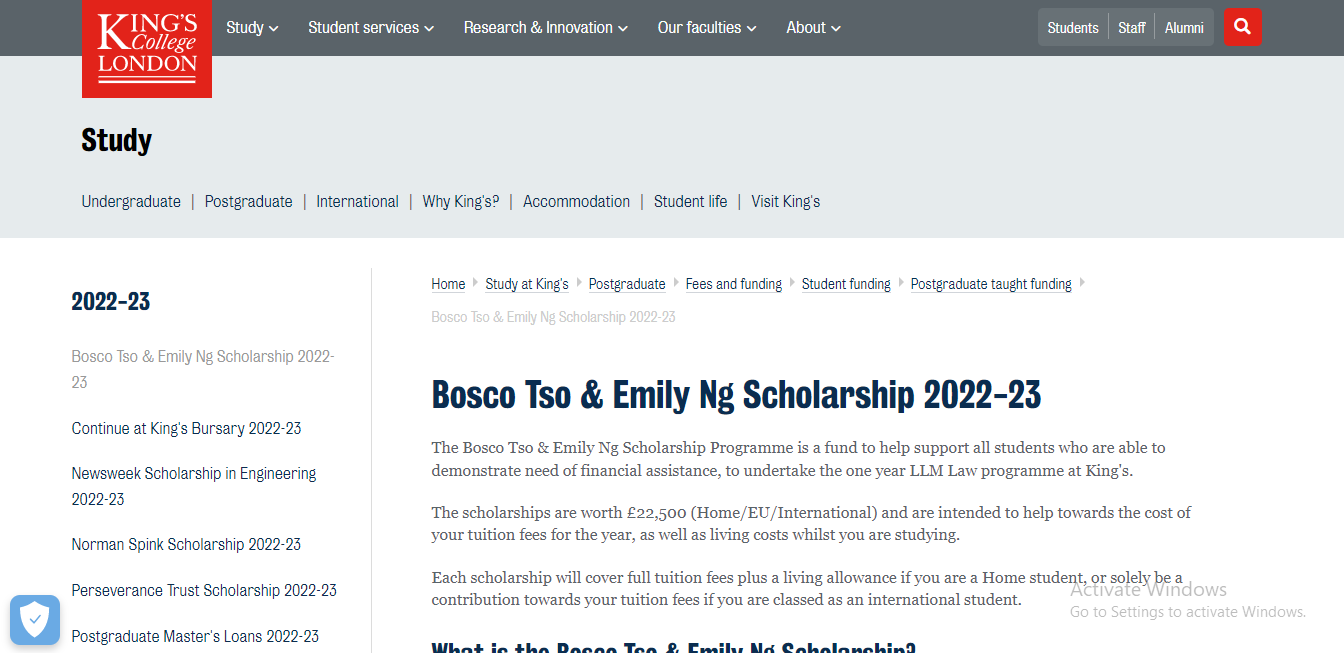Click the Bosco Tso scholarship page title
Image resolution: width=1344 pixels, height=653 pixels.
point(736,395)
